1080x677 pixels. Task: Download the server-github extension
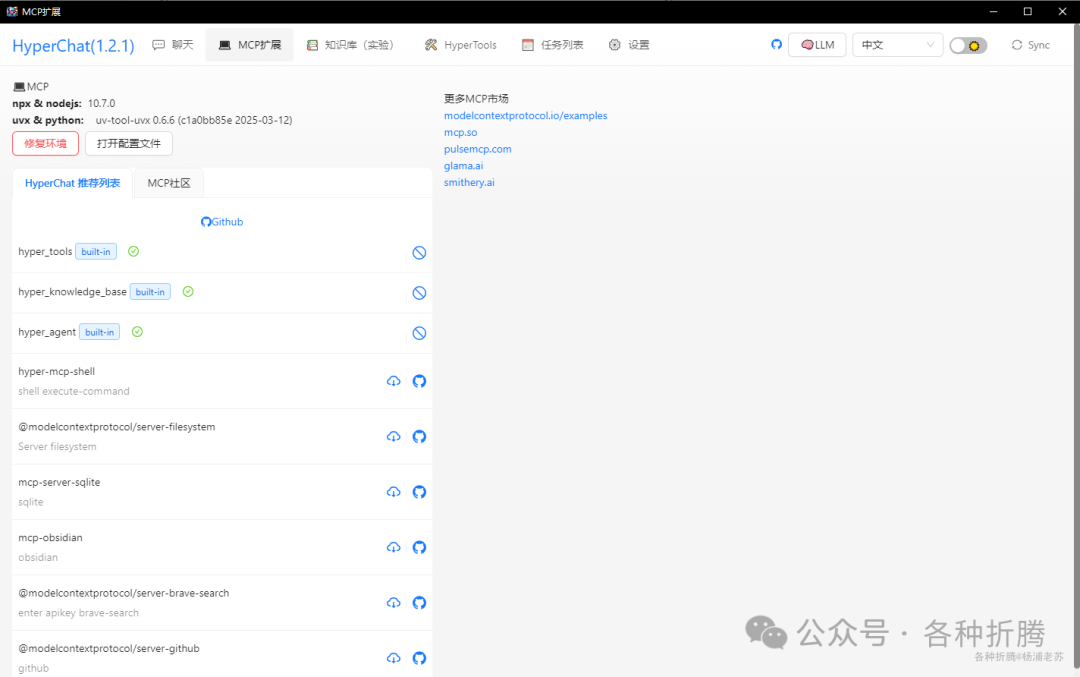[393, 658]
